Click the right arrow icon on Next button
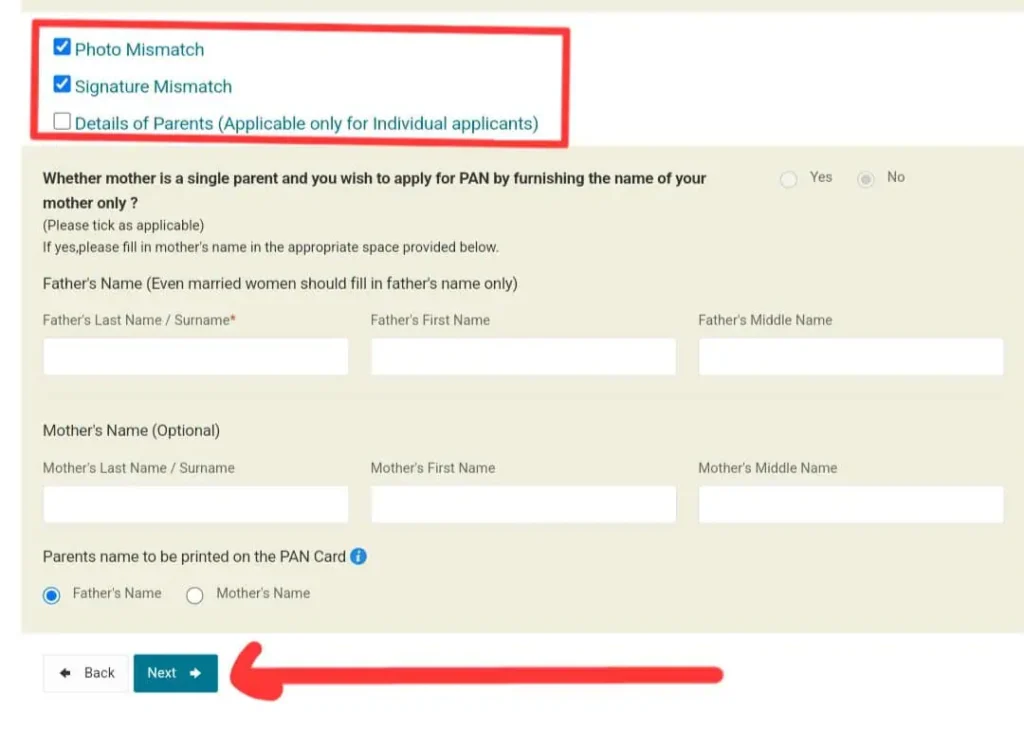 (195, 673)
